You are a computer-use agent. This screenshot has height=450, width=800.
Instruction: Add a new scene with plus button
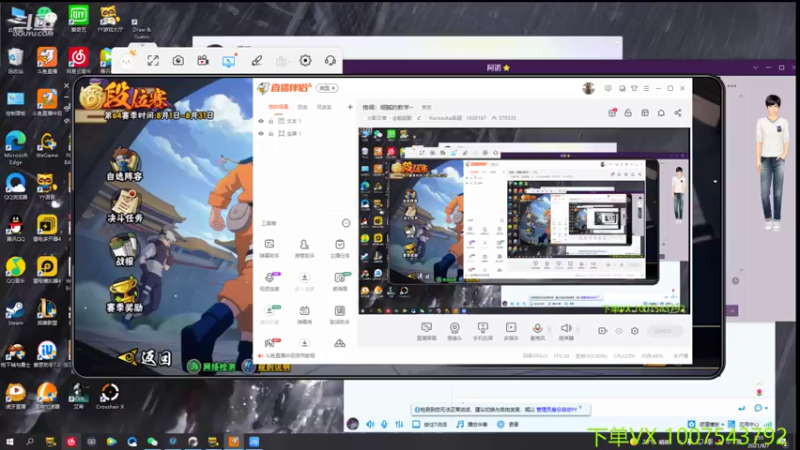click(350, 107)
